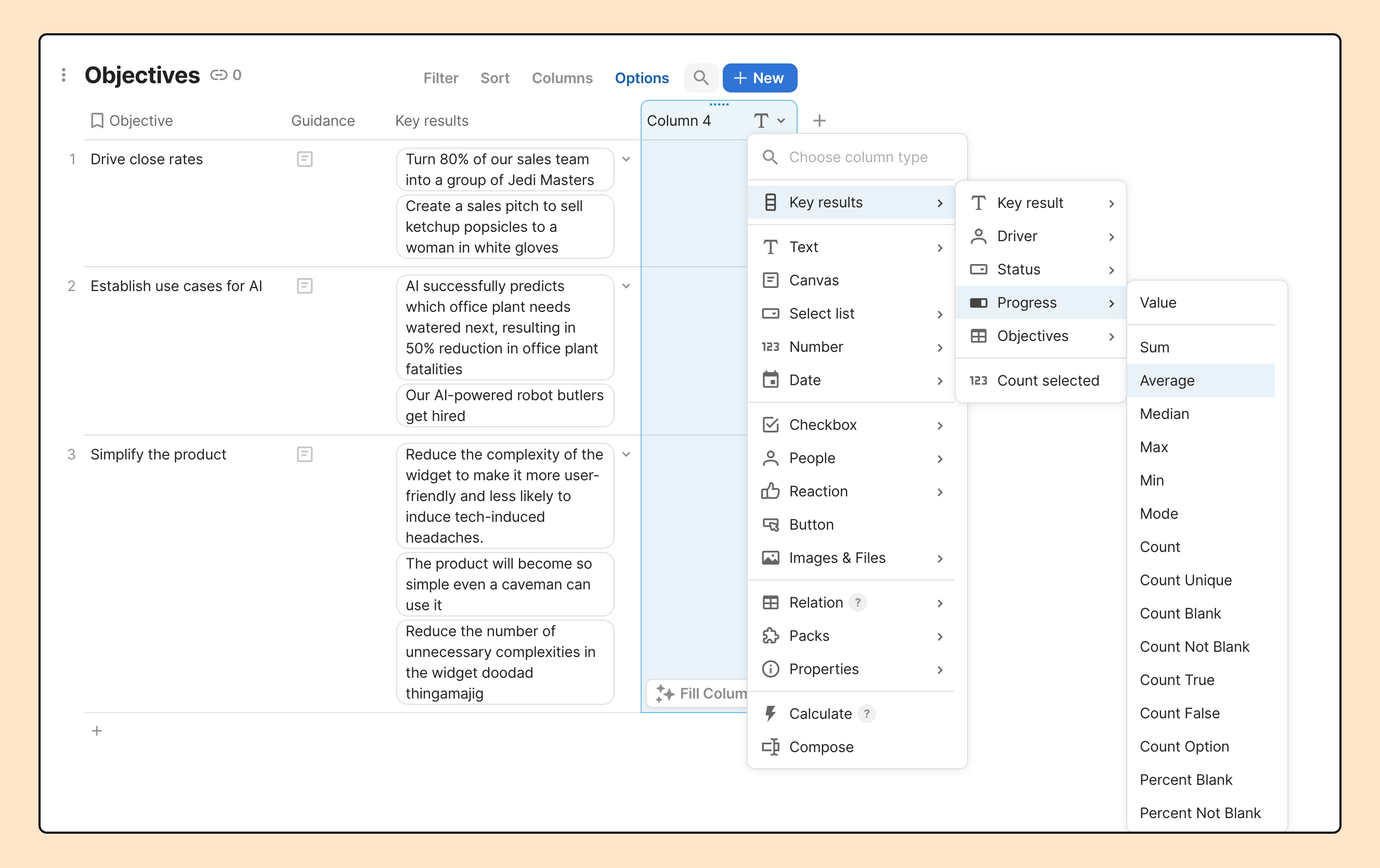1380x868 pixels.
Task: Click 'Create a sales pitch' key result chip
Action: pos(505,227)
